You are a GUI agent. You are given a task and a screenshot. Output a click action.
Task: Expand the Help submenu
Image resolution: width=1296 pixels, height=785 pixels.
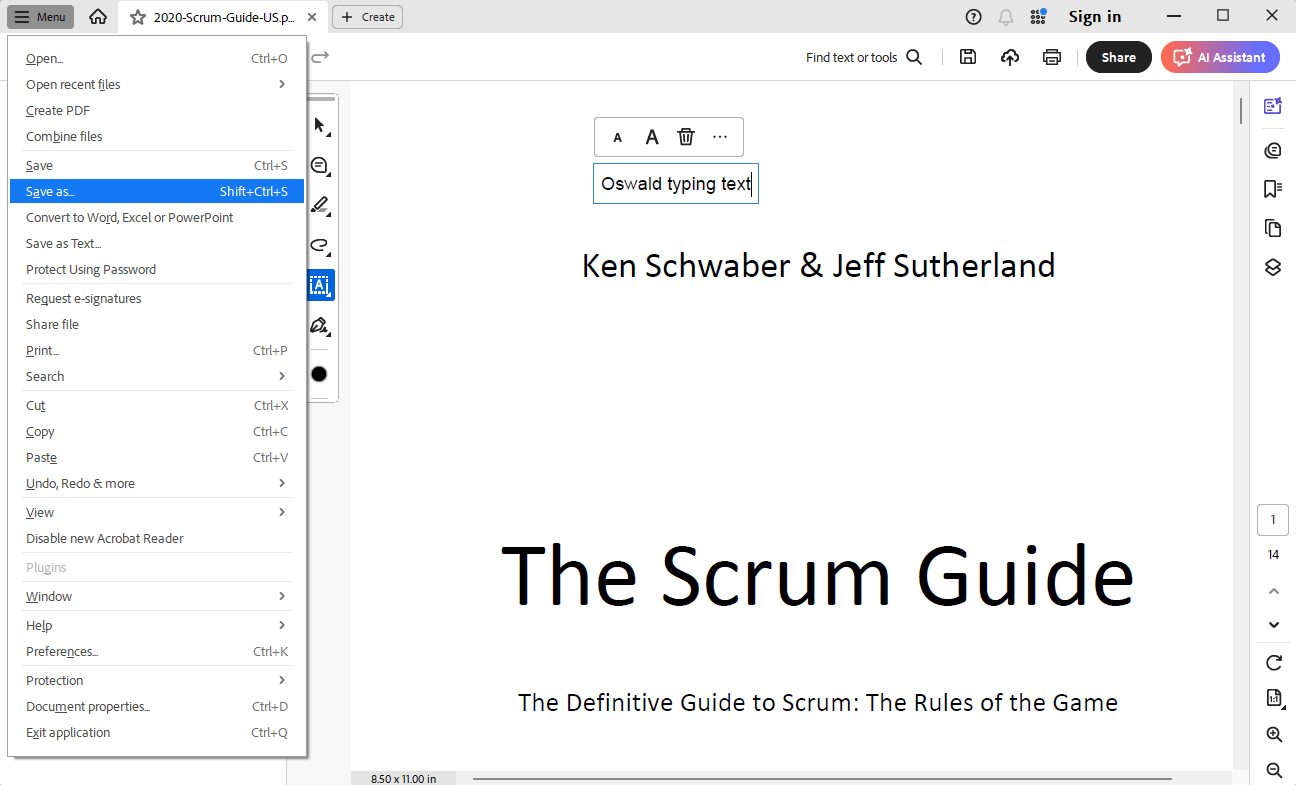(157, 626)
